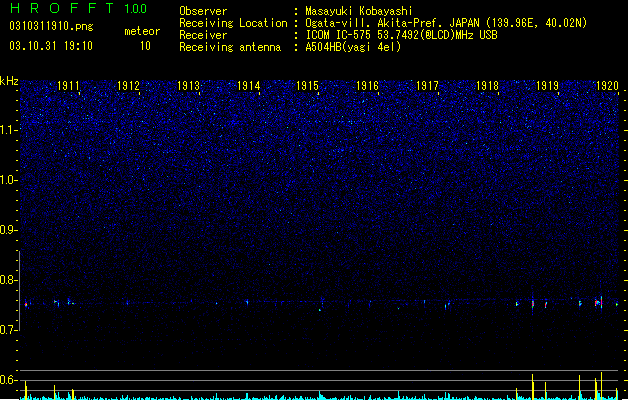Screen dimensions: 629x400
Task: Click the 1911 time axis label
Action: (69, 86)
